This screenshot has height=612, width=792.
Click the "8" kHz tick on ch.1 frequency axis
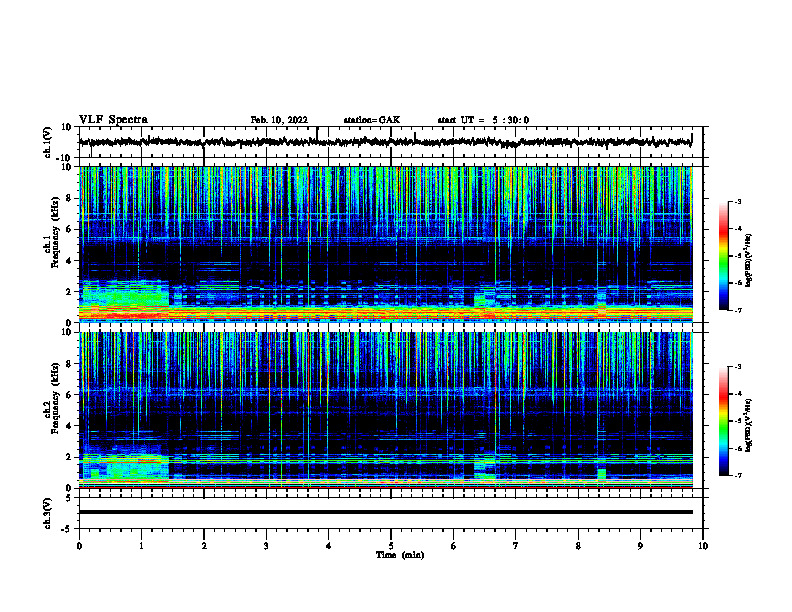click(69, 198)
